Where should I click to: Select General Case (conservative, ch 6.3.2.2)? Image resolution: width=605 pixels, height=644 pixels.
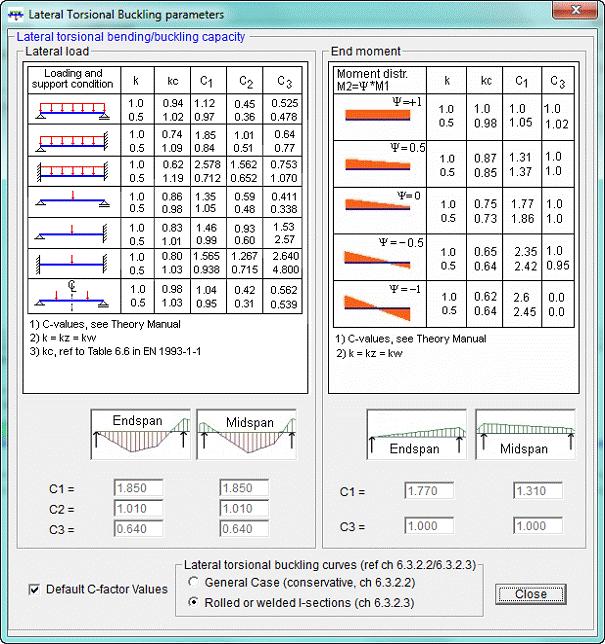pos(193,582)
